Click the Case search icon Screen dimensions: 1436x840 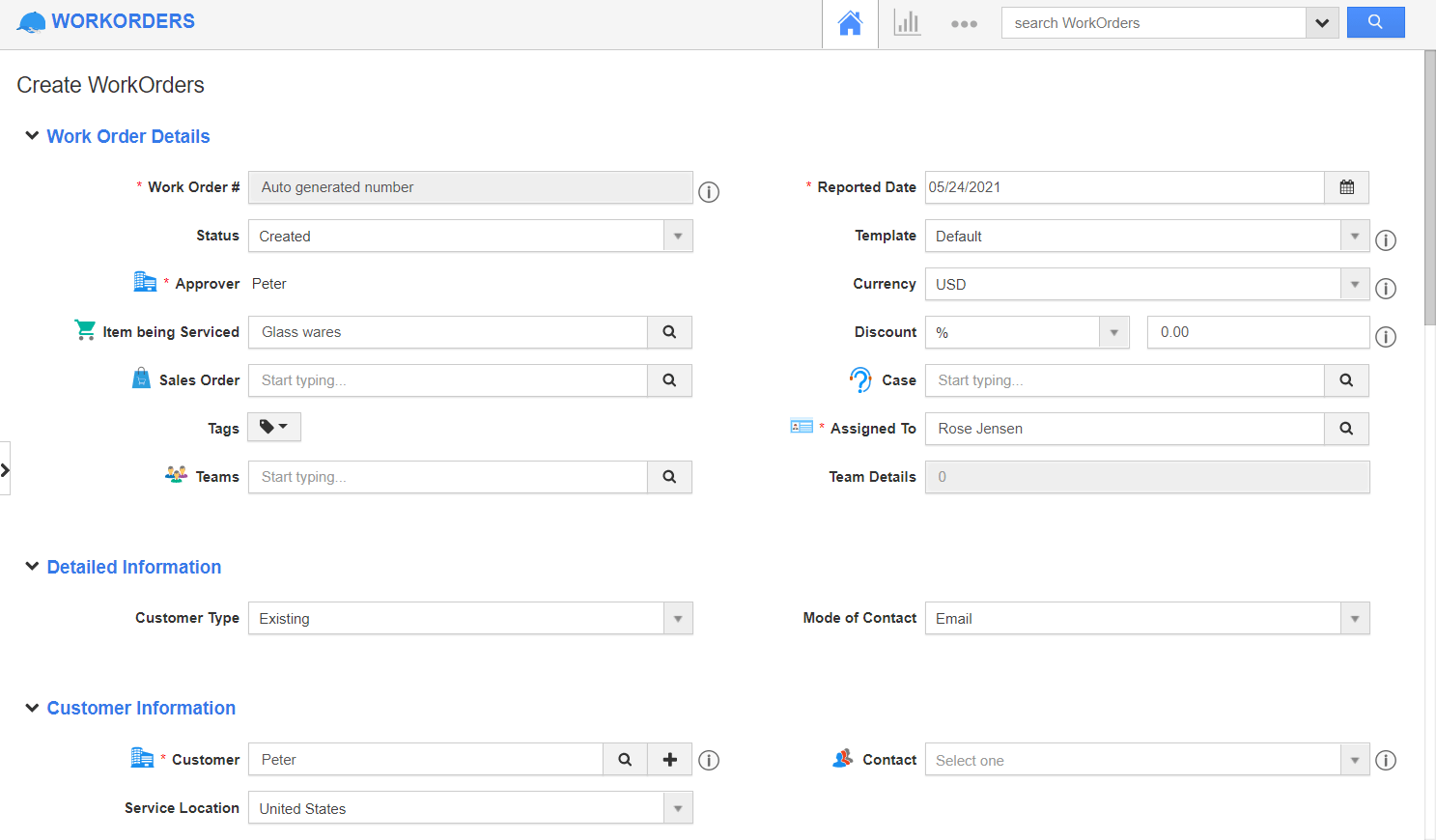coord(1346,379)
